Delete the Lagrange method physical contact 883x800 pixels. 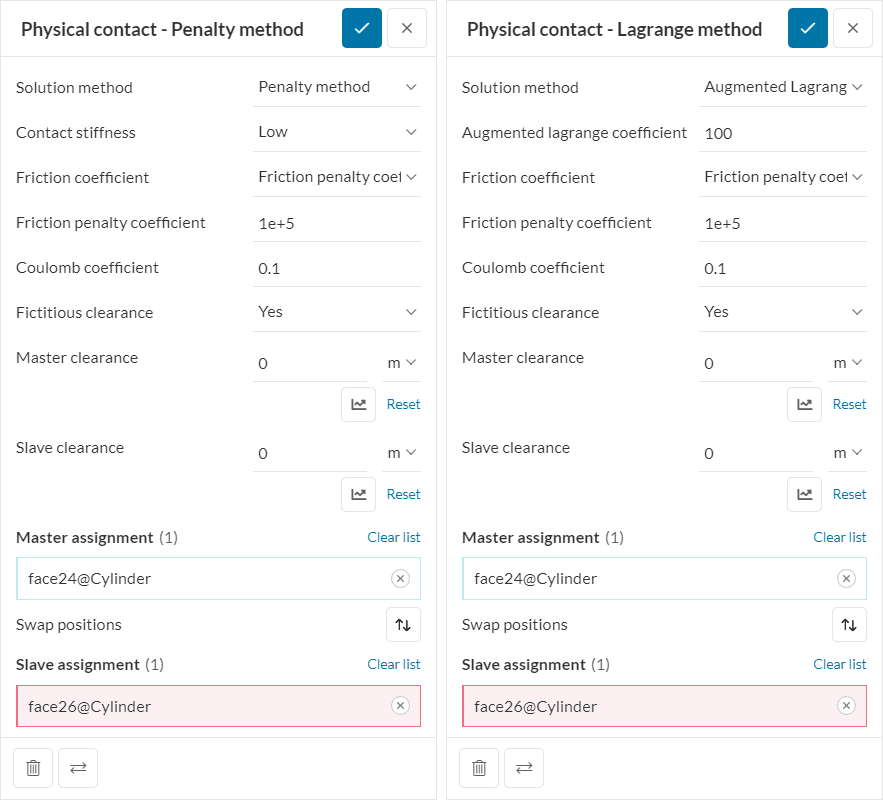[x=479, y=768]
